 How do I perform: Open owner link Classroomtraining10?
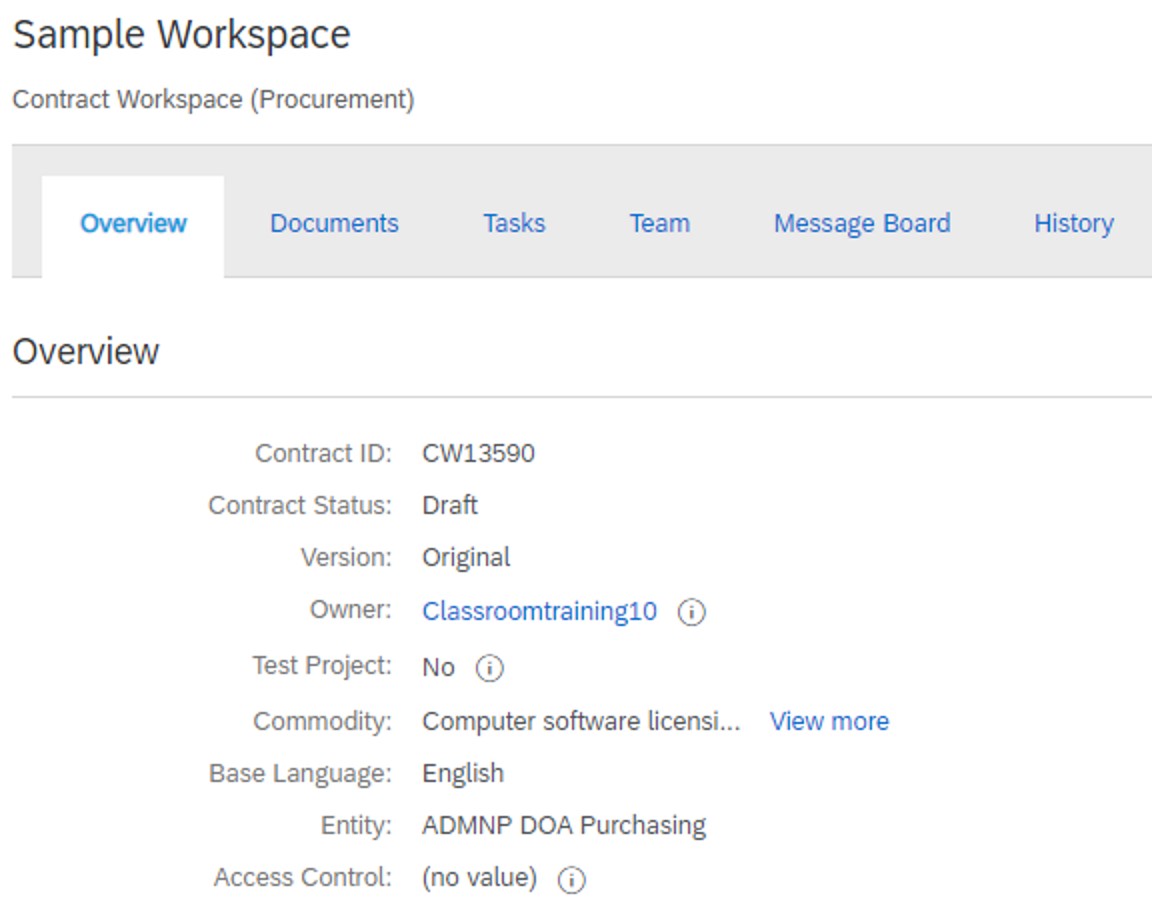[x=539, y=611]
